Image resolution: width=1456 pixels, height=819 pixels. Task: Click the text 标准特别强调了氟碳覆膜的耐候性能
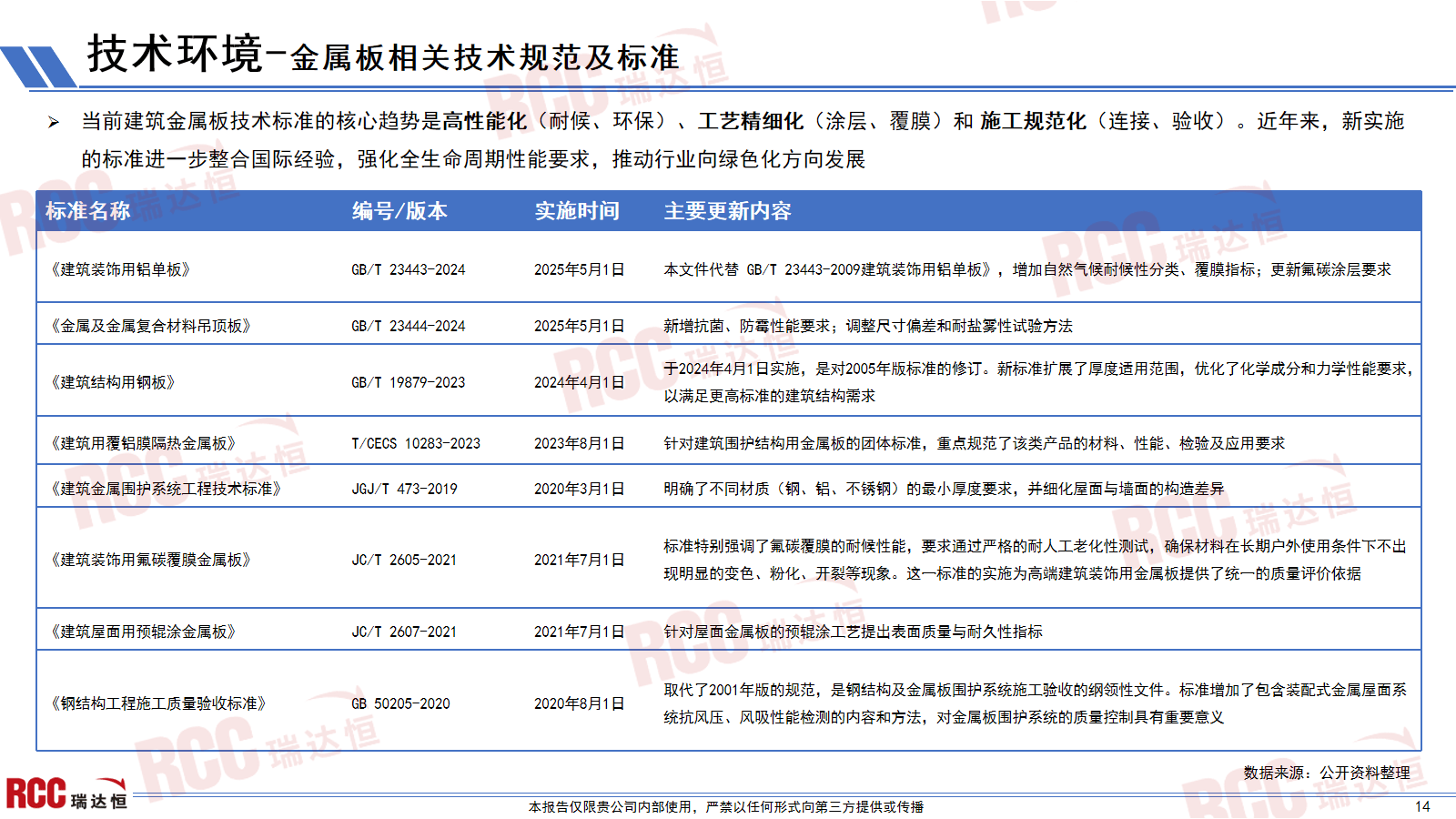pyautogui.click(x=785, y=546)
